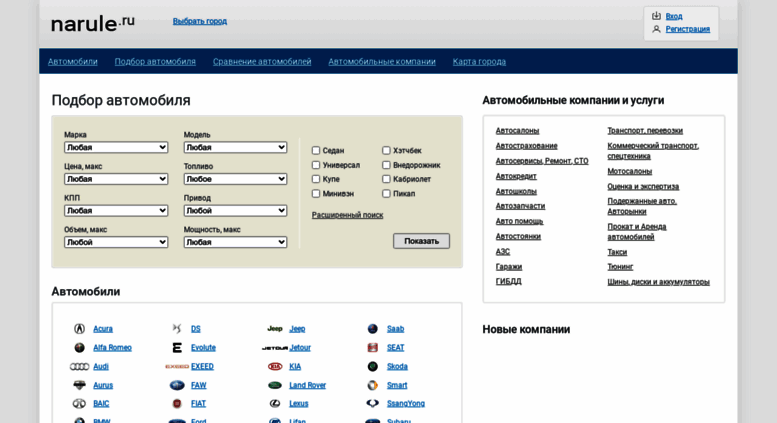Click the user icon next to Регистрация
Image resolution: width=777 pixels, height=423 pixels.
pos(656,29)
